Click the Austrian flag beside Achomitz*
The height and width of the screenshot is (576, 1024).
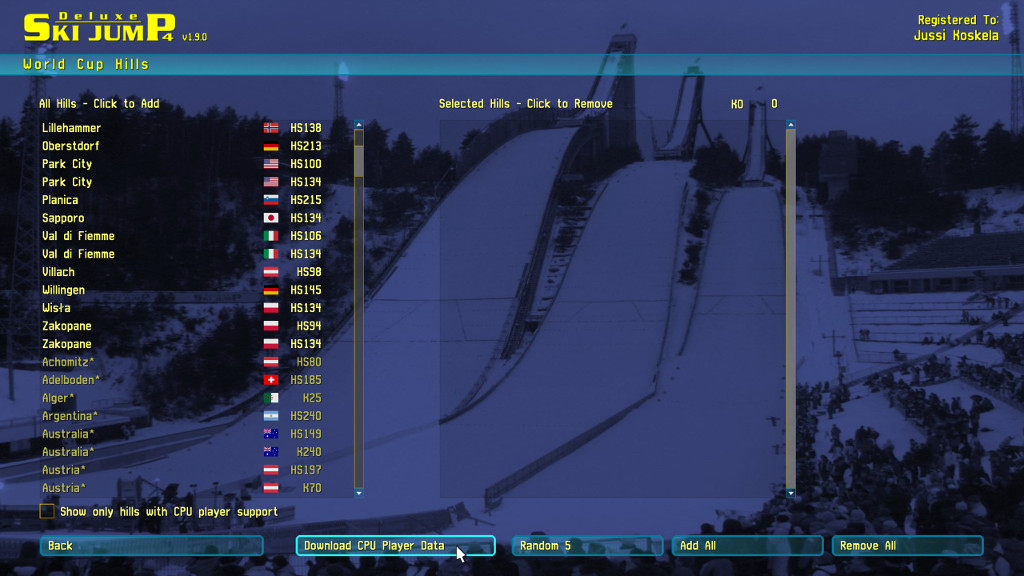pyautogui.click(x=271, y=362)
